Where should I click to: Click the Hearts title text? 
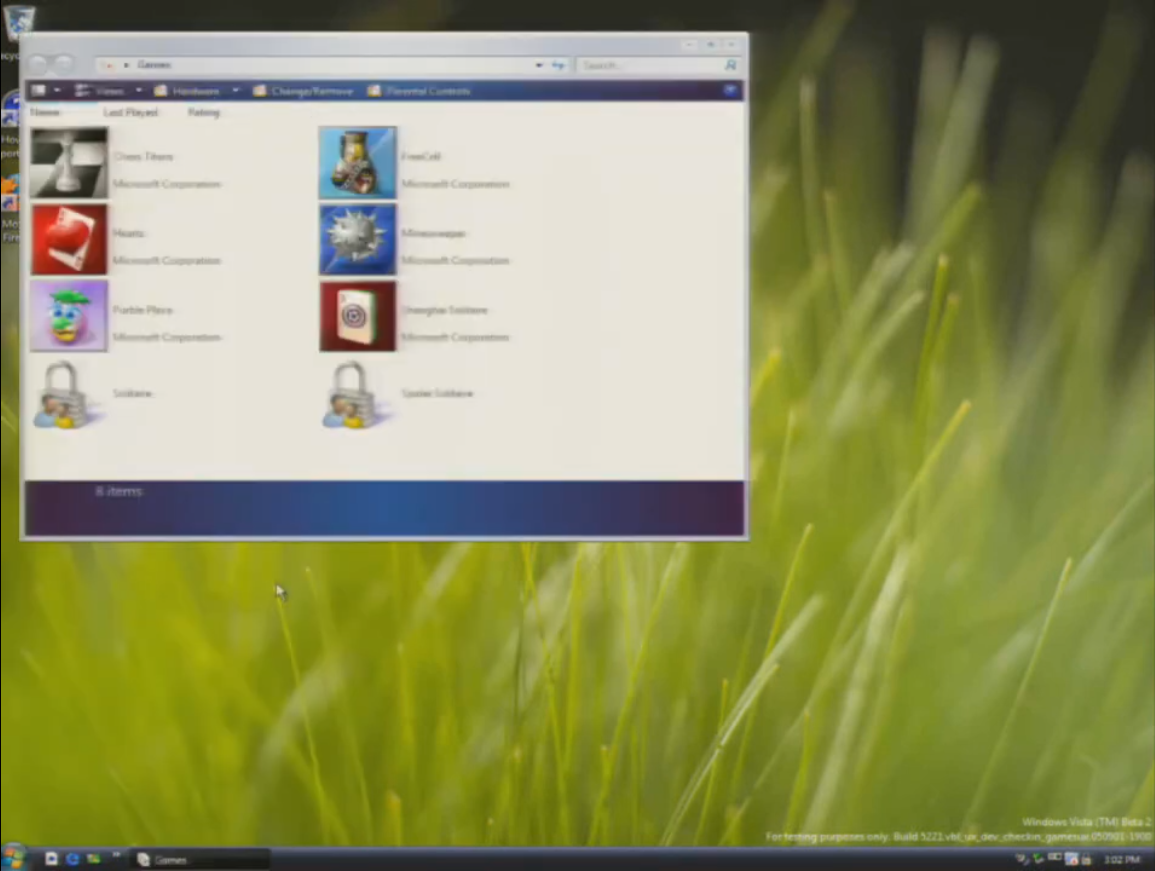coord(129,233)
